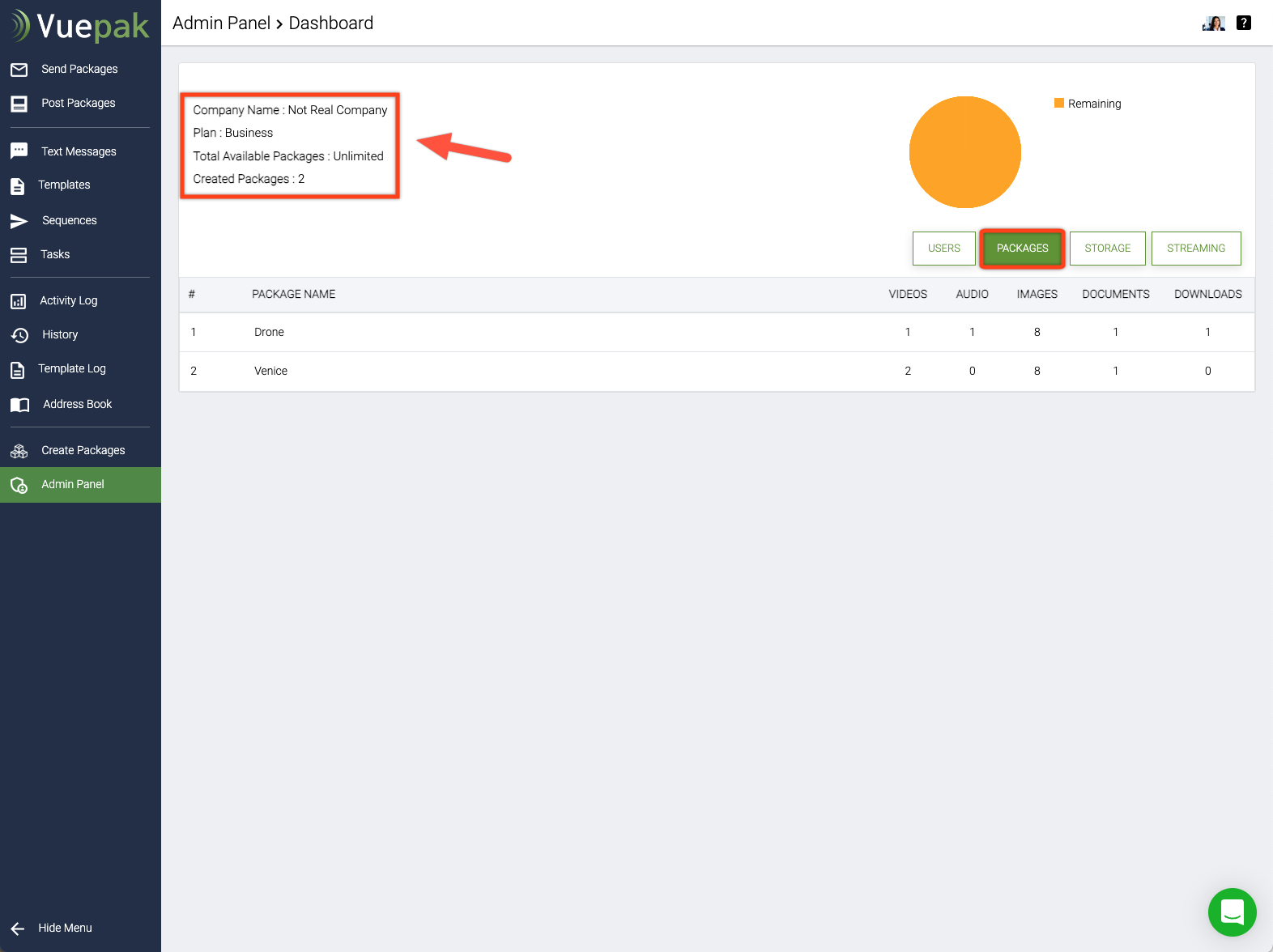Click PACKAGE NAME column header

(x=293, y=294)
